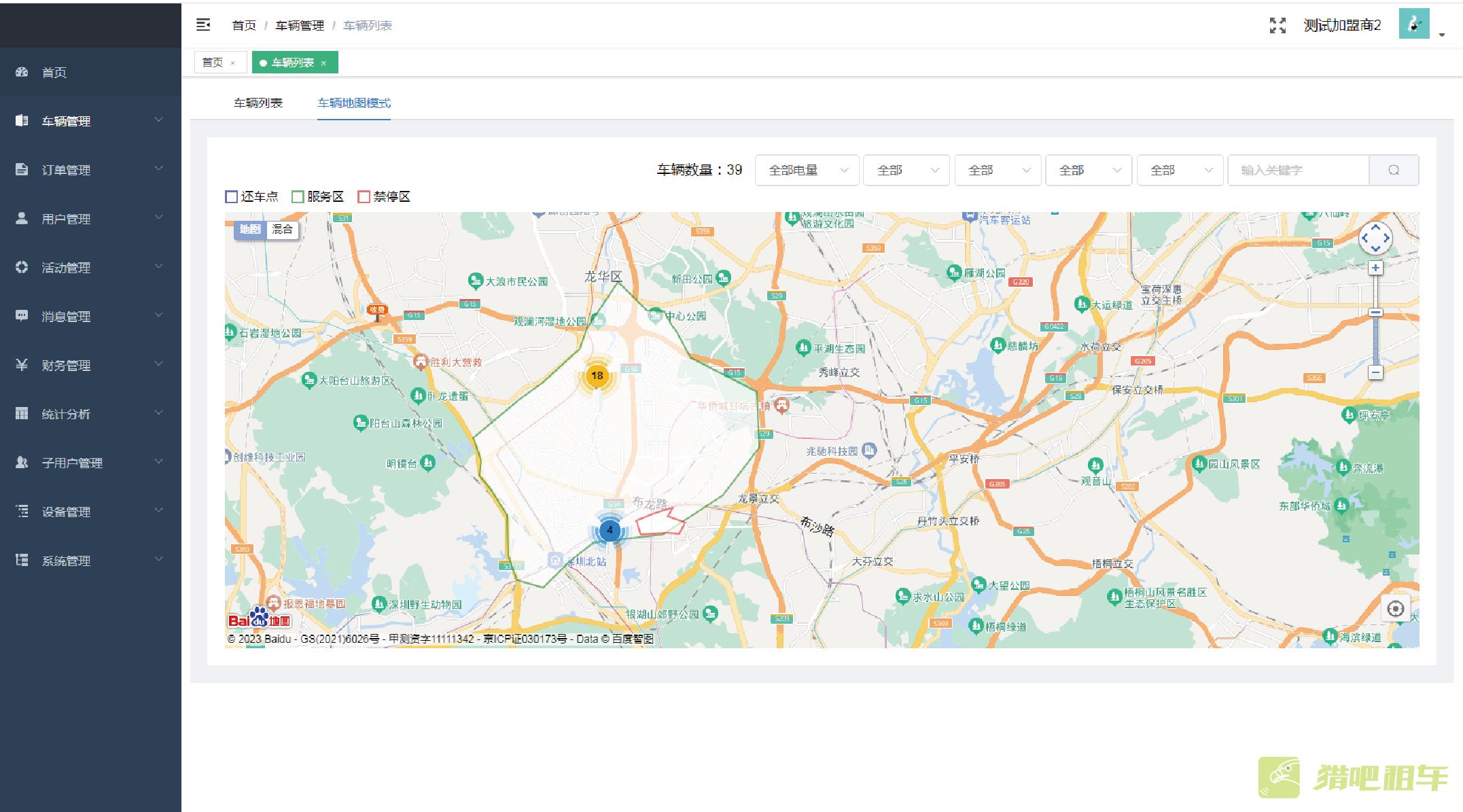Open the 首页 page tab
The width and height of the screenshot is (1463, 812).
pyautogui.click(x=219, y=63)
